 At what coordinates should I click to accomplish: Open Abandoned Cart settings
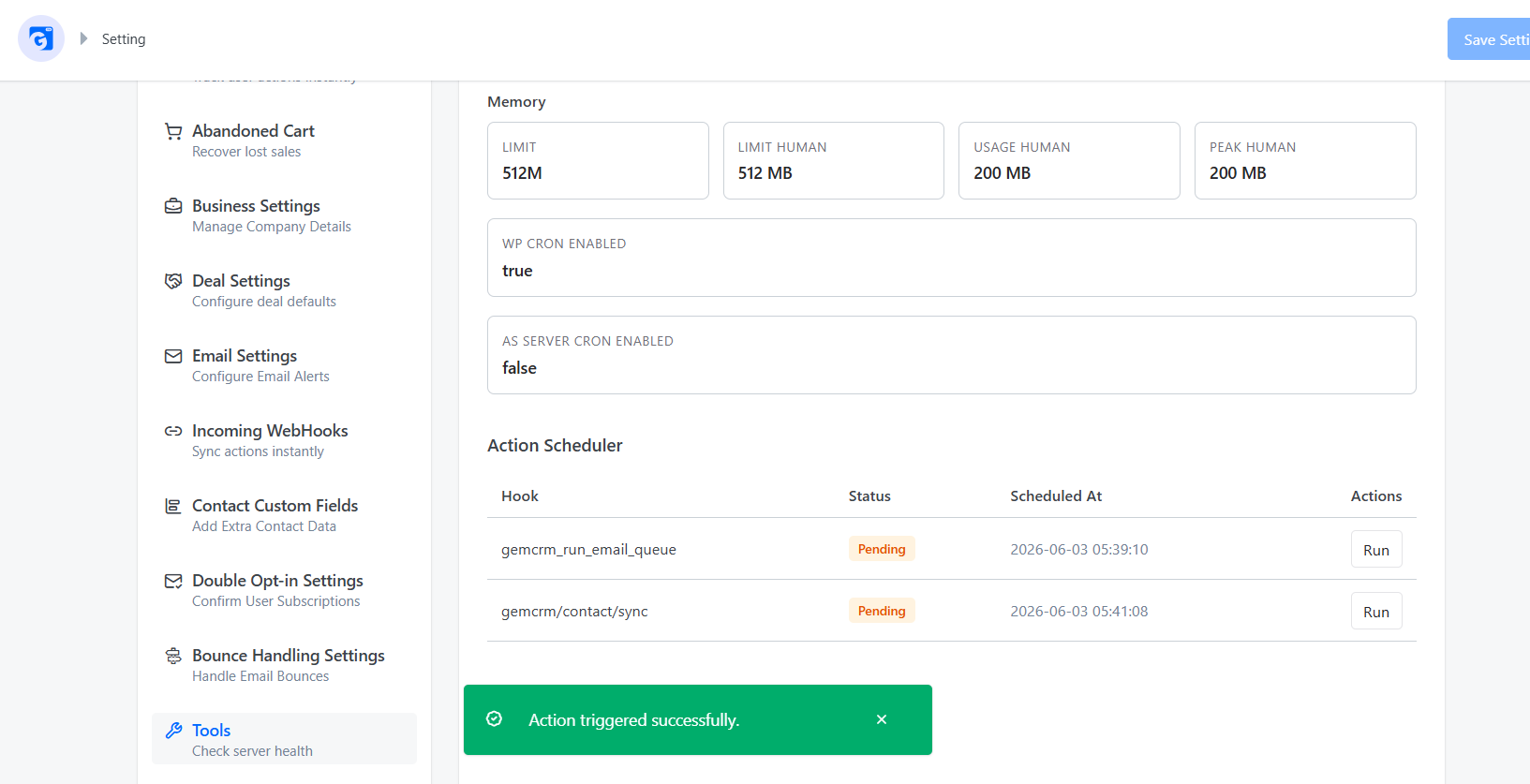[x=284, y=140]
